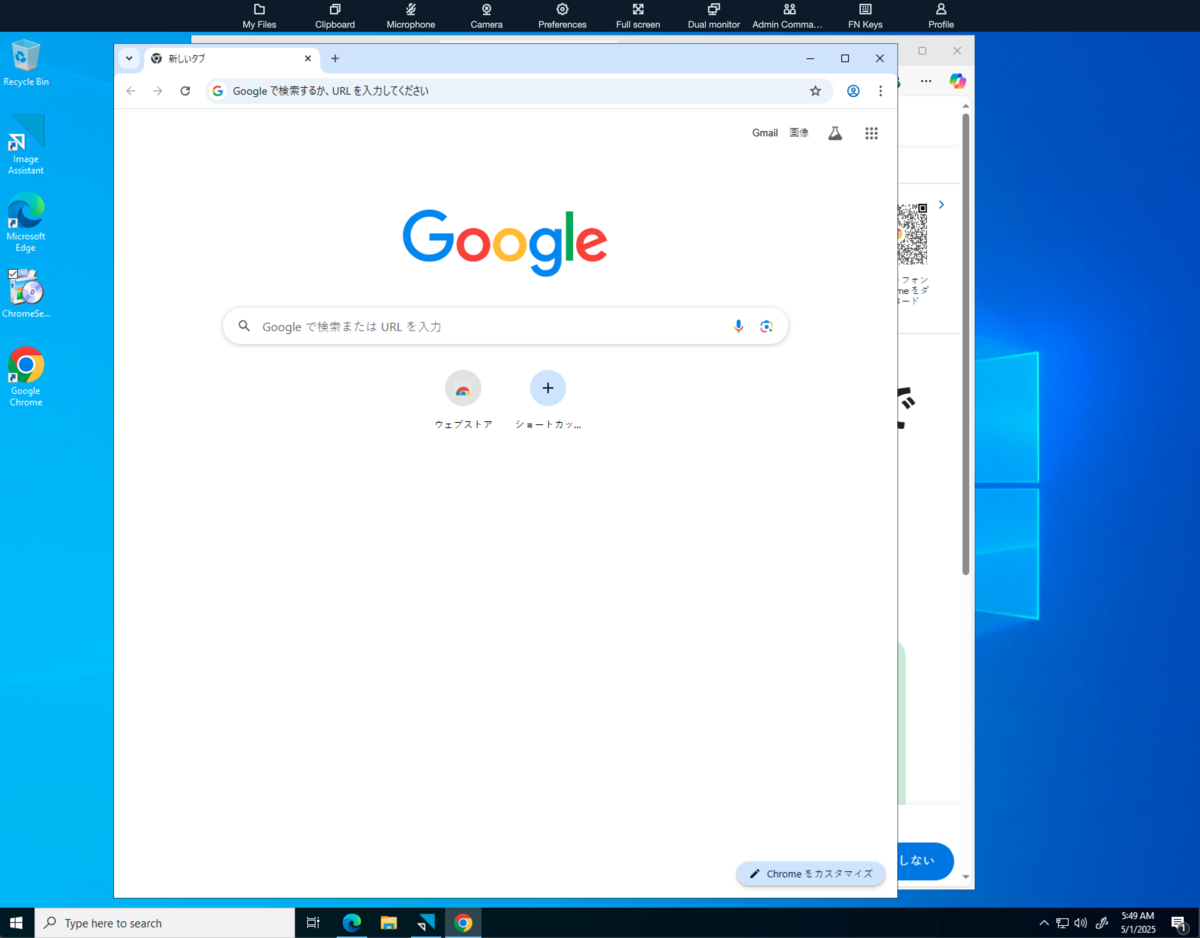
Task: Open Profile in the top toolbar
Action: 941,15
